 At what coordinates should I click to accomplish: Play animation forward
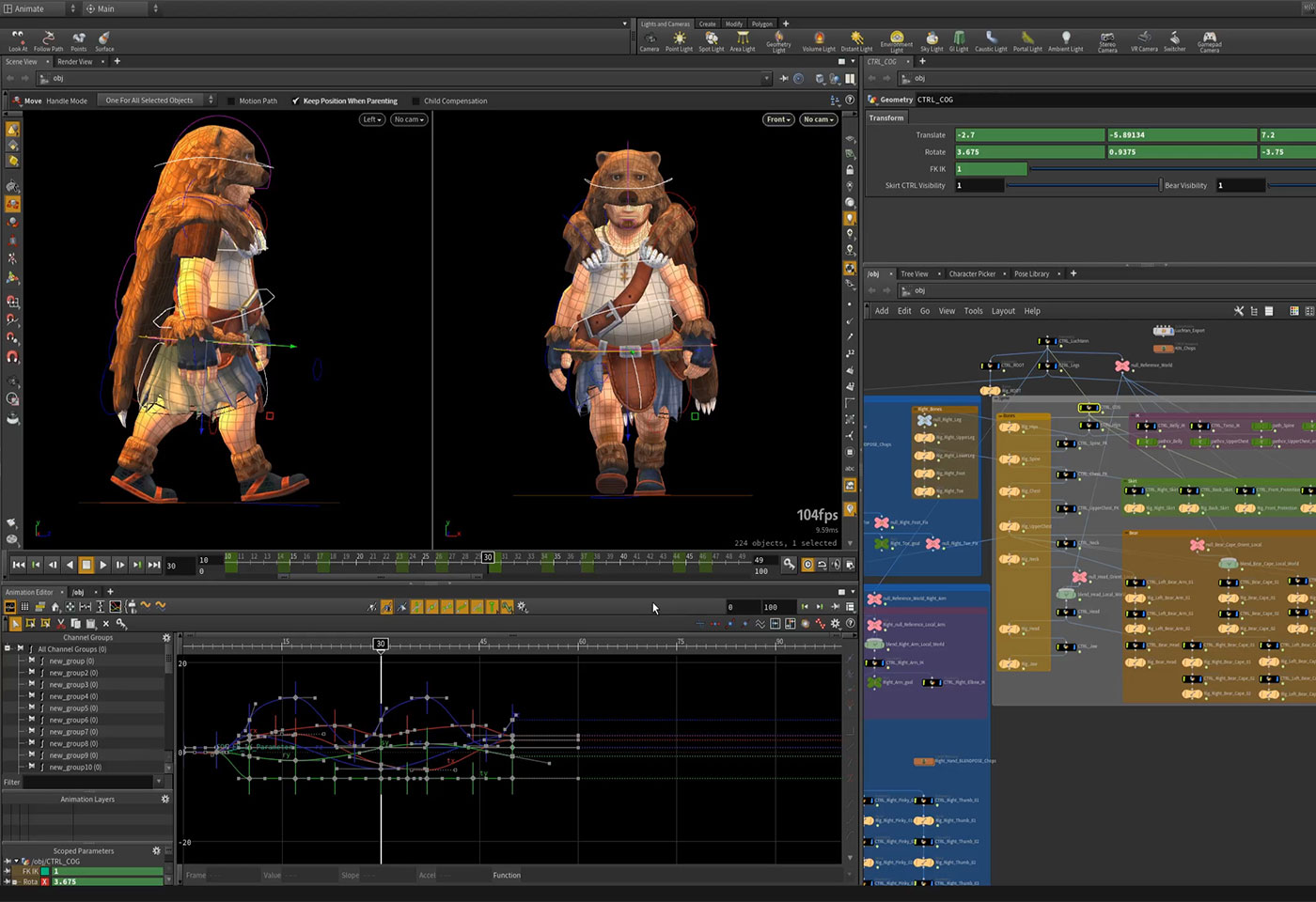pos(103,565)
